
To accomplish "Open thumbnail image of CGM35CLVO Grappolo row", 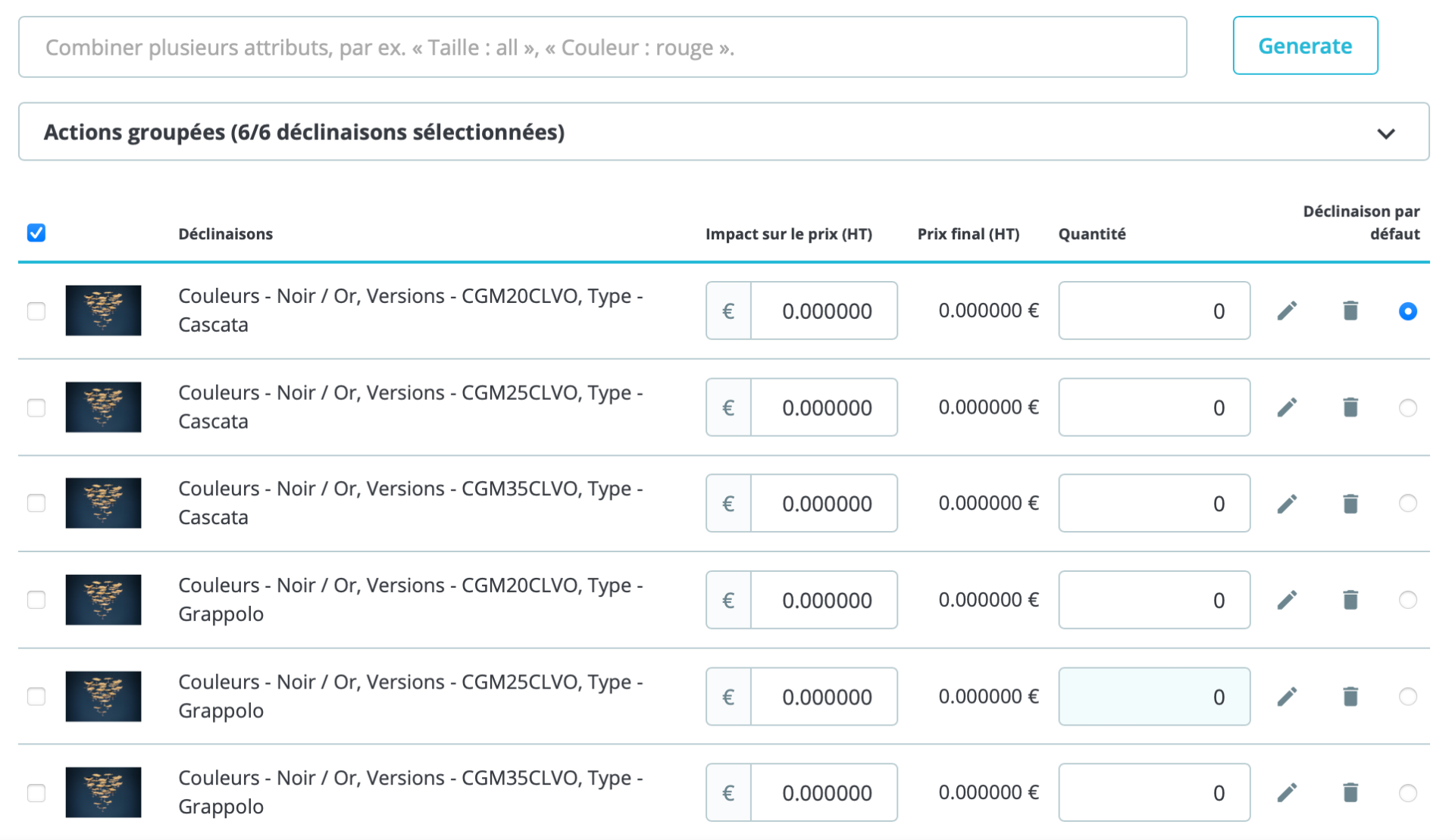I will pyautogui.click(x=103, y=792).
